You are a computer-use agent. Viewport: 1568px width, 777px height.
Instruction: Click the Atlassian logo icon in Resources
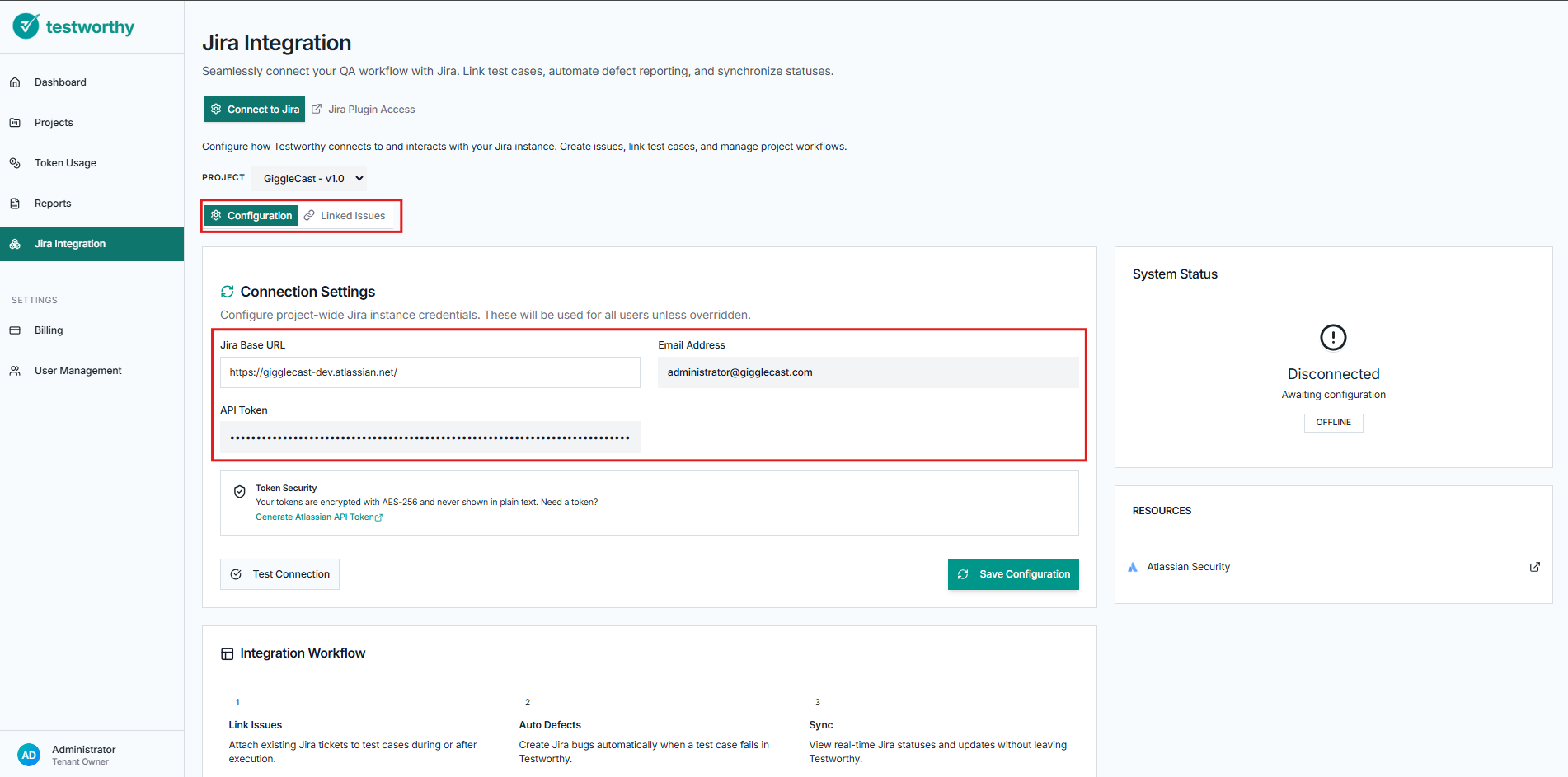click(1133, 567)
